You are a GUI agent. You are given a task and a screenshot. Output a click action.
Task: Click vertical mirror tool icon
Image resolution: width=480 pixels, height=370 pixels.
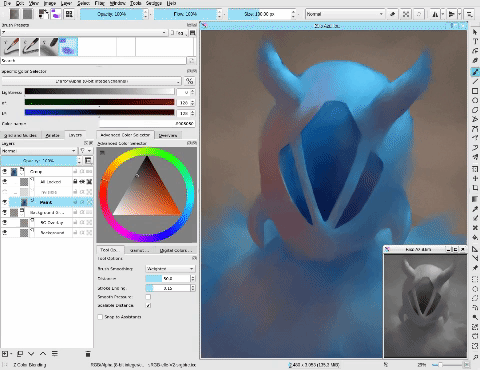452,14
